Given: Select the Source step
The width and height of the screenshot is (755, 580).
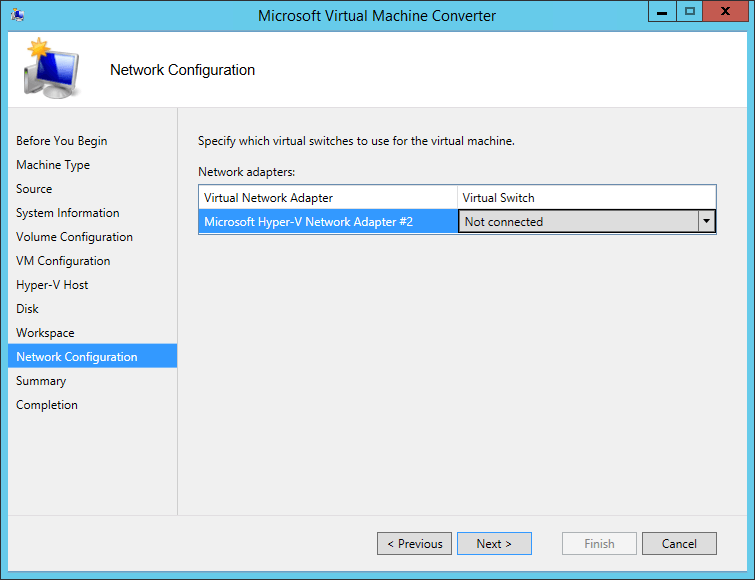Looking at the screenshot, I should click(x=34, y=189).
